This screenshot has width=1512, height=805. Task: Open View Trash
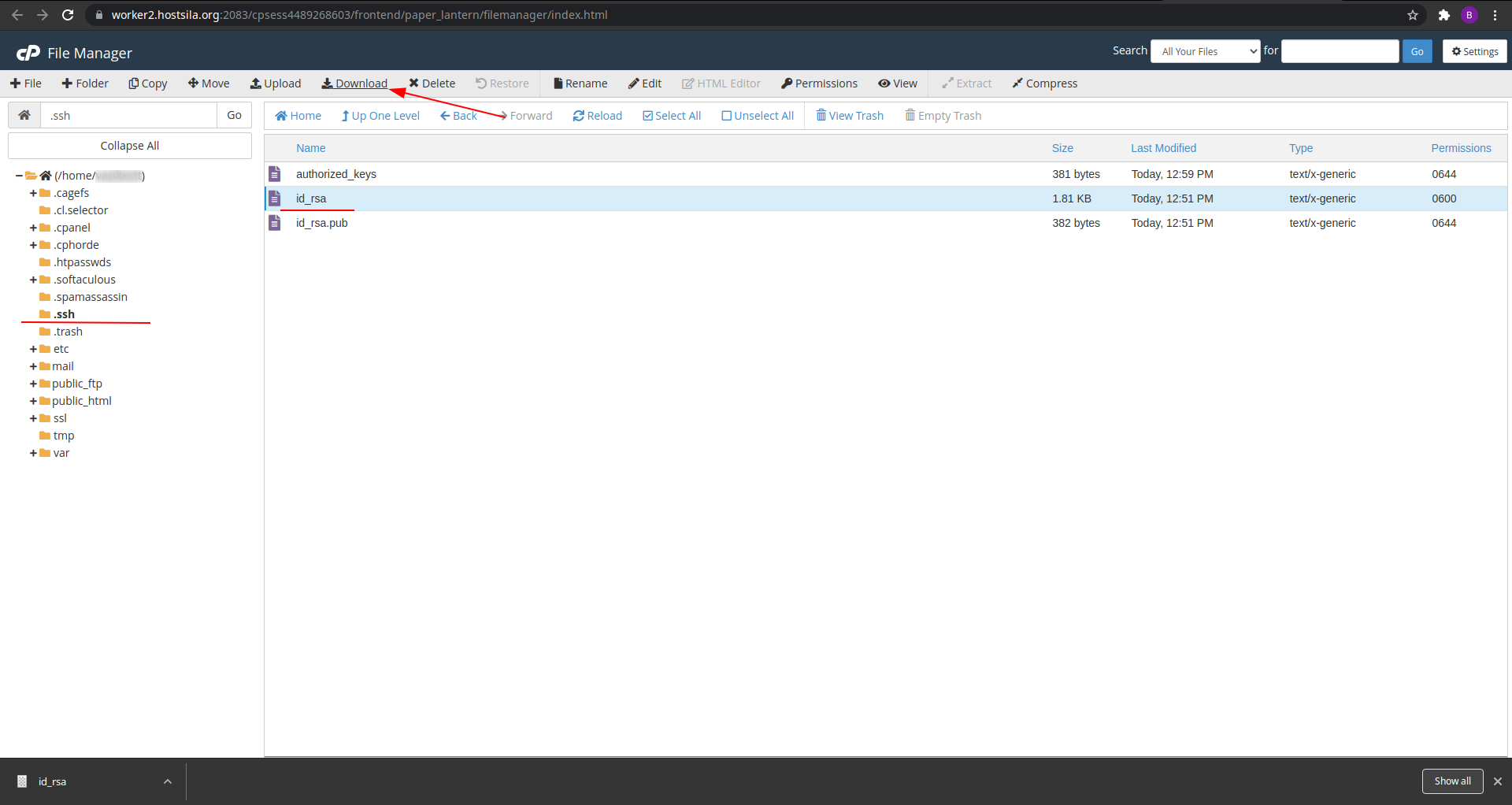click(850, 116)
